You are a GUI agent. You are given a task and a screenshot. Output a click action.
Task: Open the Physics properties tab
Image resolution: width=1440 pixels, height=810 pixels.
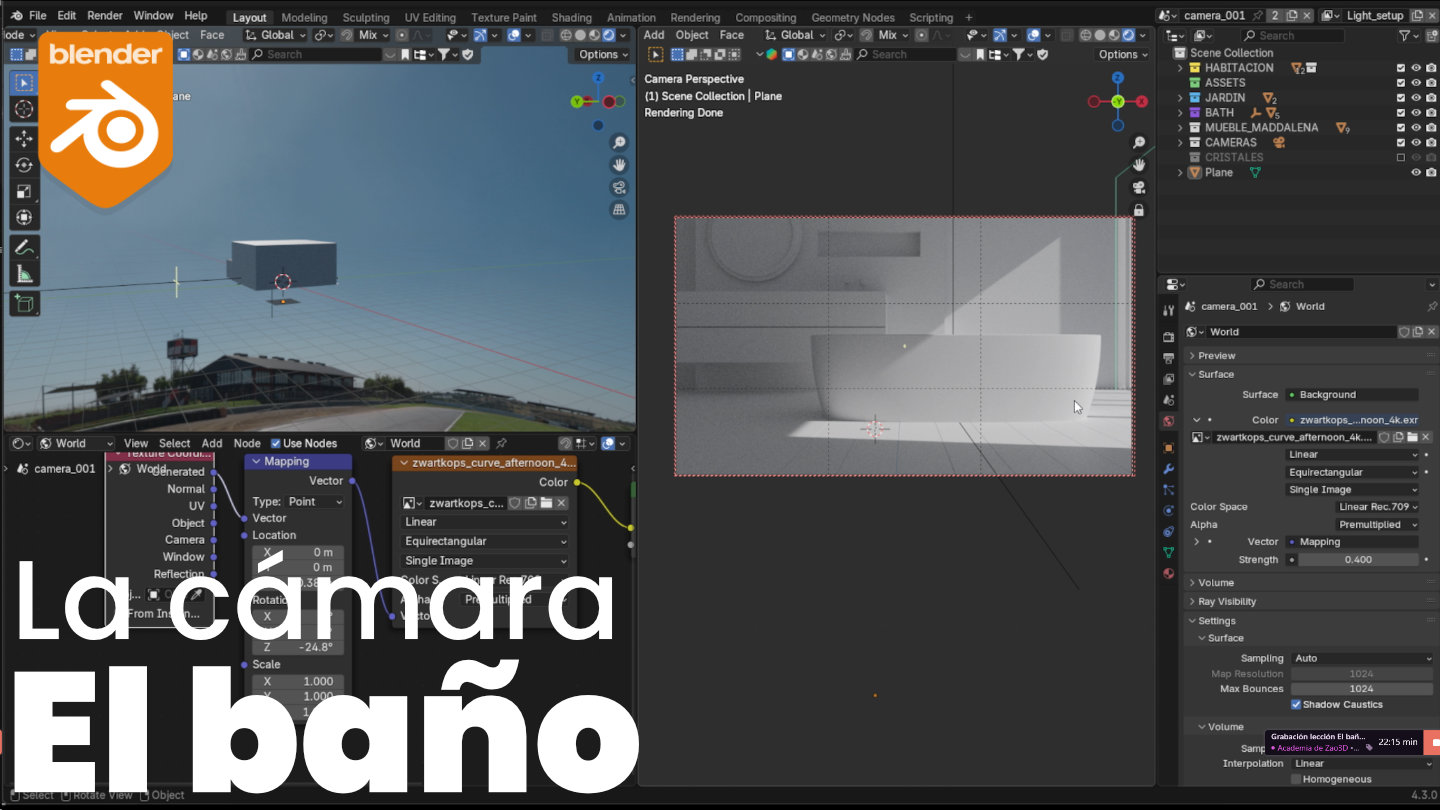[x=1168, y=510]
